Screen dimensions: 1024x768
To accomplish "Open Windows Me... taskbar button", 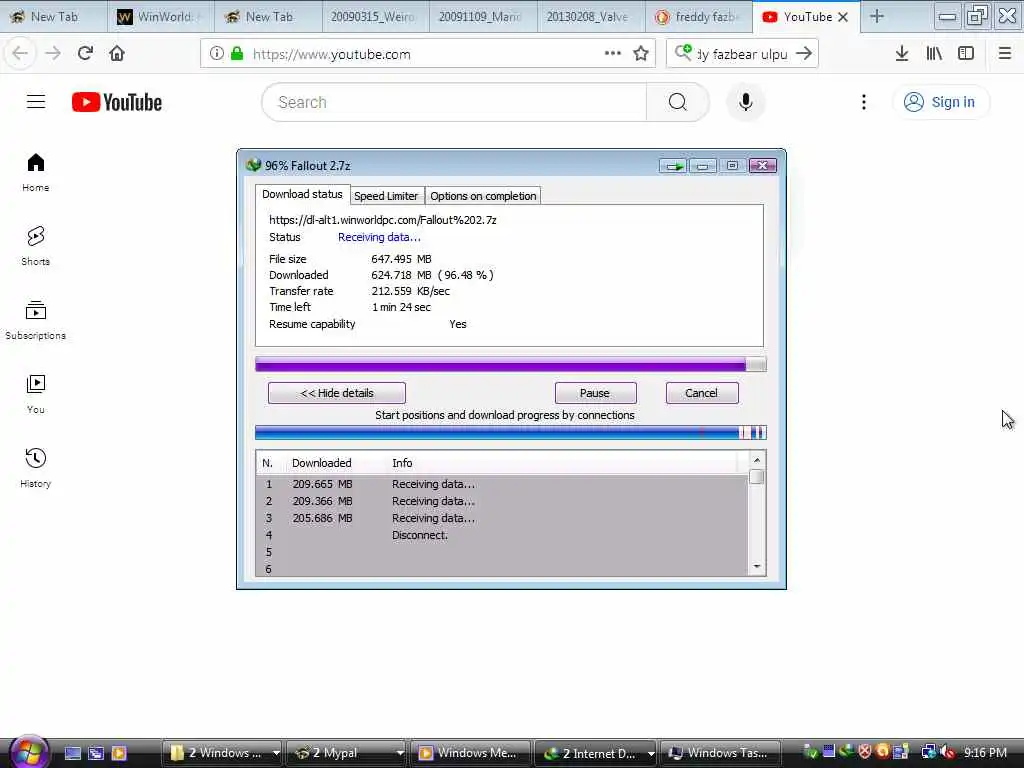I will point(472,753).
